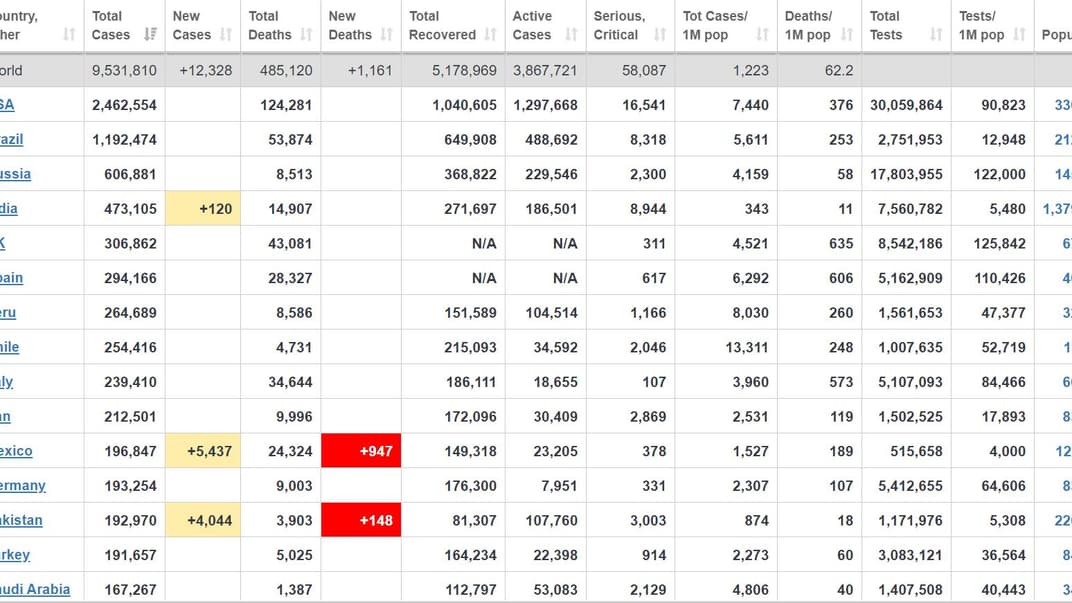This screenshot has width=1072, height=603.
Task: Click the Total Tests sort arrows
Action: pyautogui.click(x=936, y=35)
